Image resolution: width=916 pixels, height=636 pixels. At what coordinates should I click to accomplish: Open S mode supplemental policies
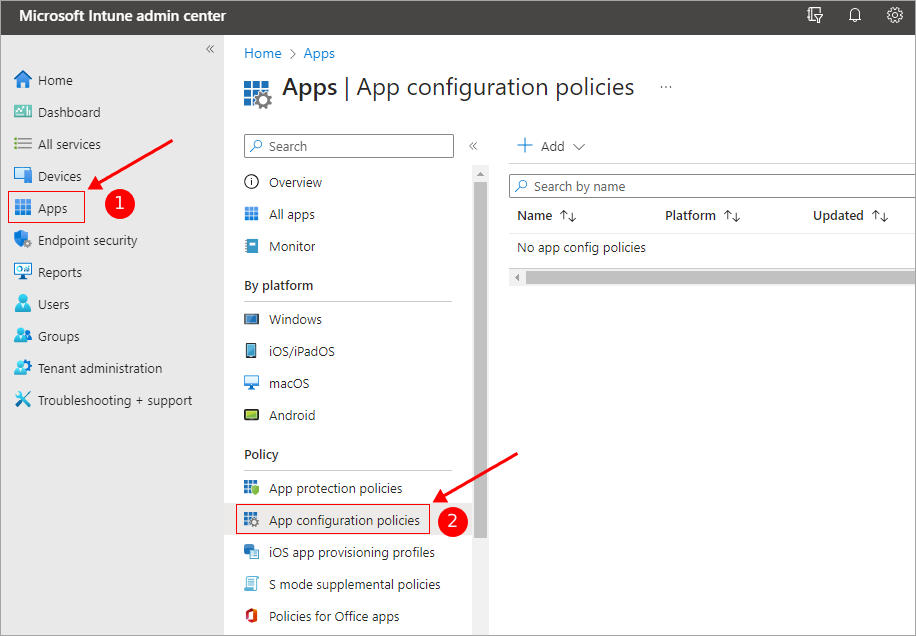tap(355, 584)
